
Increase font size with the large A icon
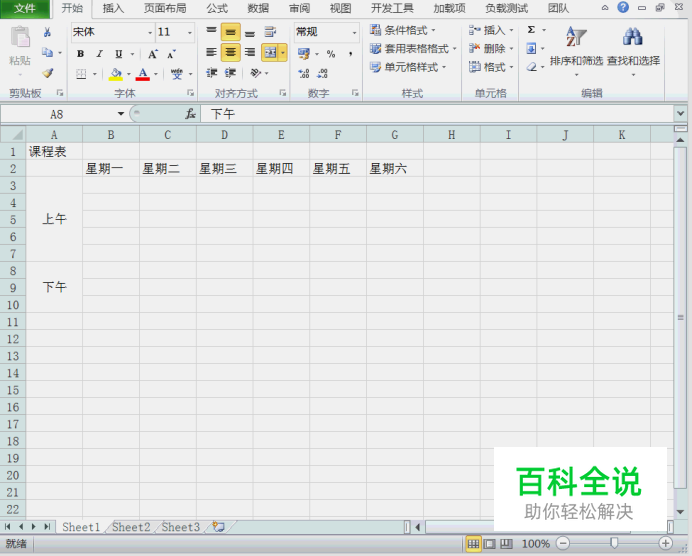pos(153,54)
